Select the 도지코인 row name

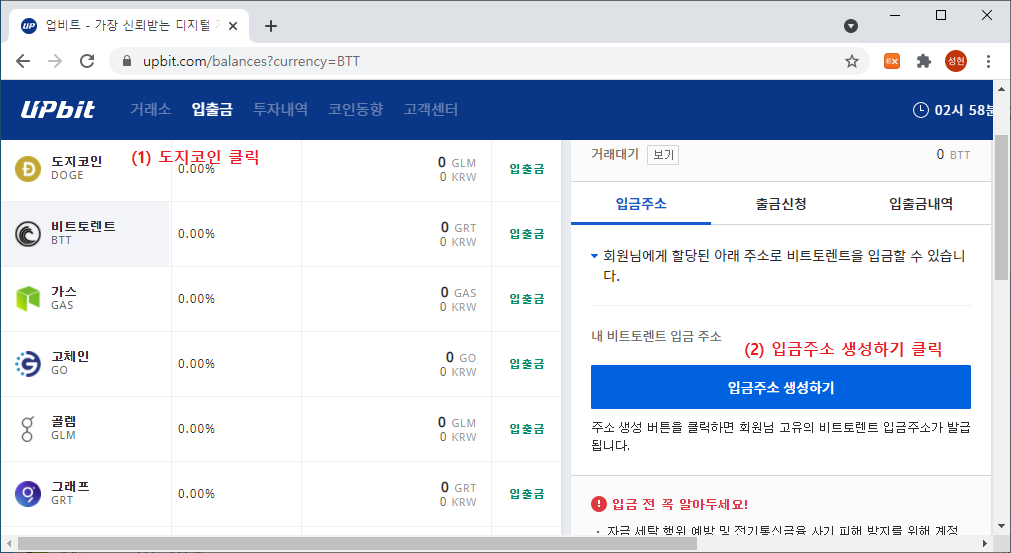coord(77,161)
